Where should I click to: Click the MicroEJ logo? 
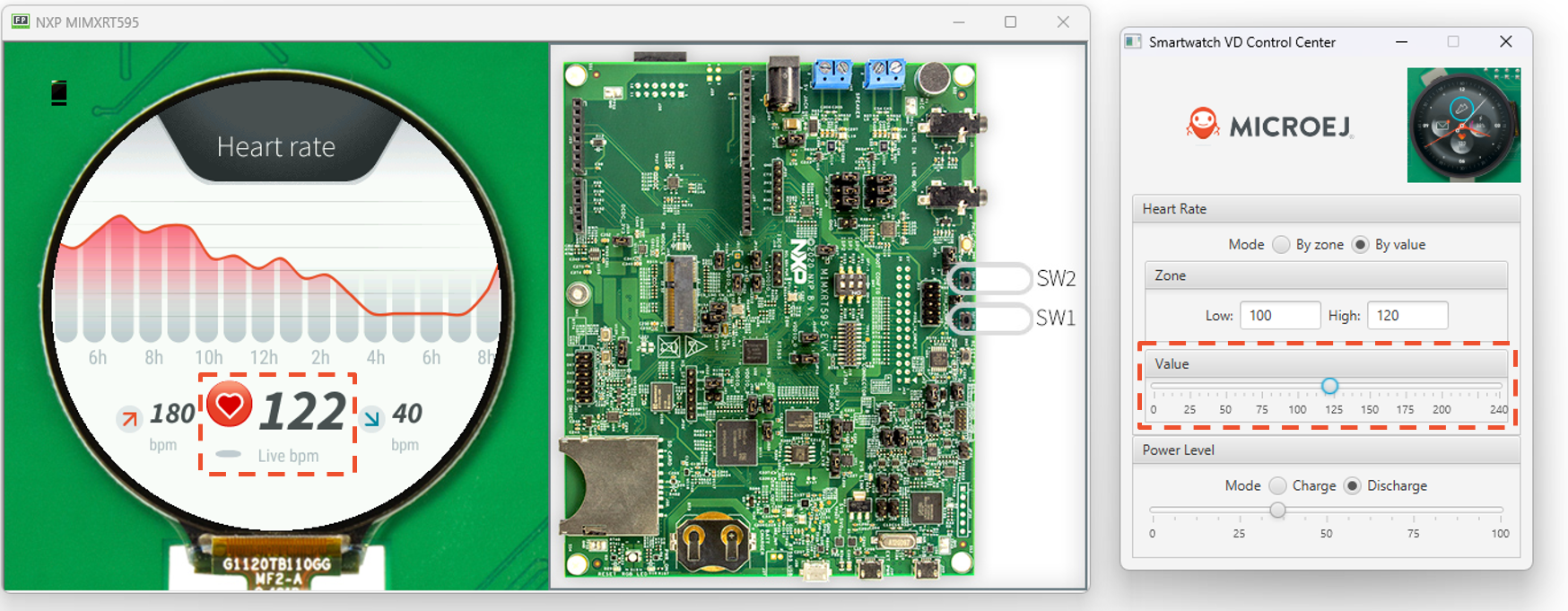[x=1268, y=126]
